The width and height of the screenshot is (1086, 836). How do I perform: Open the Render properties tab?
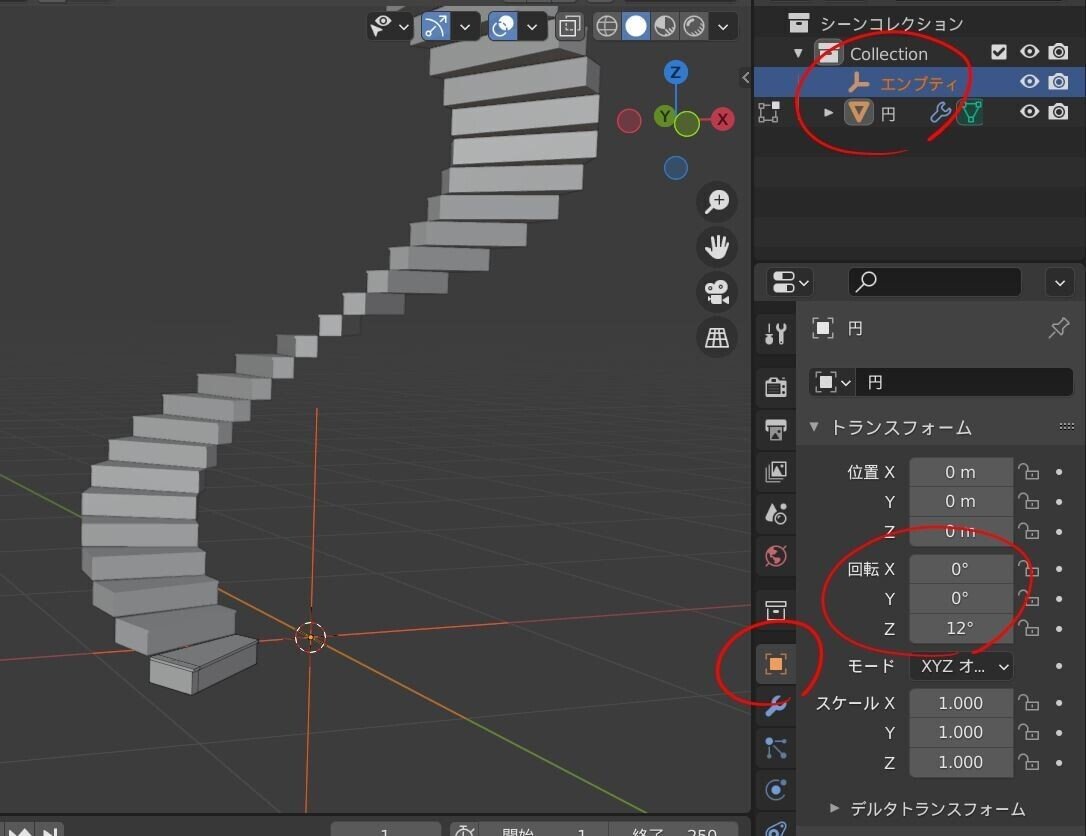point(776,386)
